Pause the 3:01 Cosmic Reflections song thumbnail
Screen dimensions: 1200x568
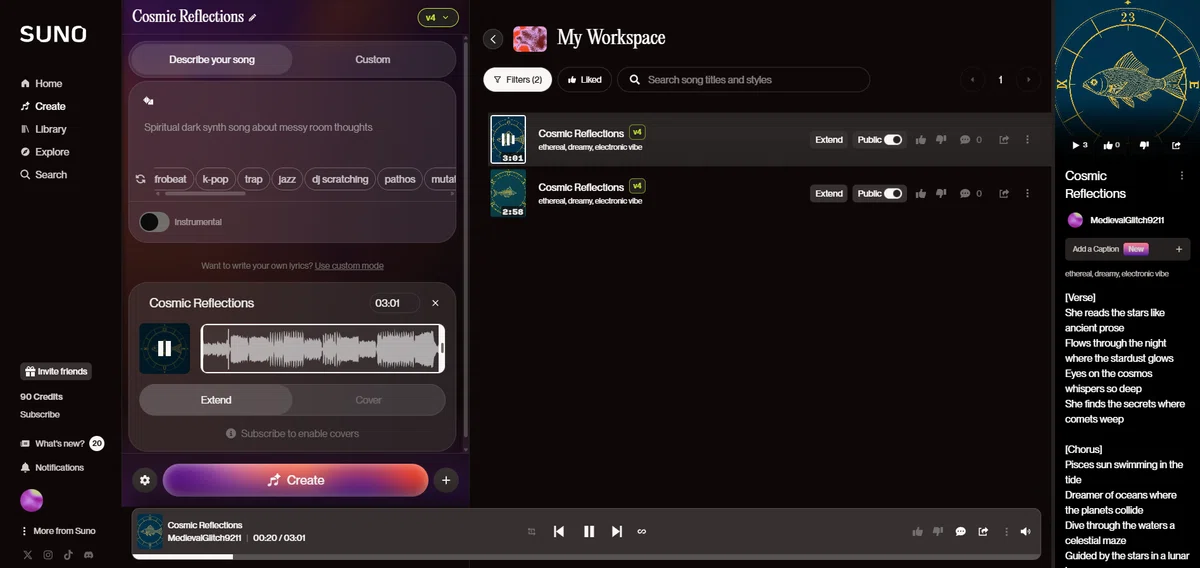[x=508, y=140]
